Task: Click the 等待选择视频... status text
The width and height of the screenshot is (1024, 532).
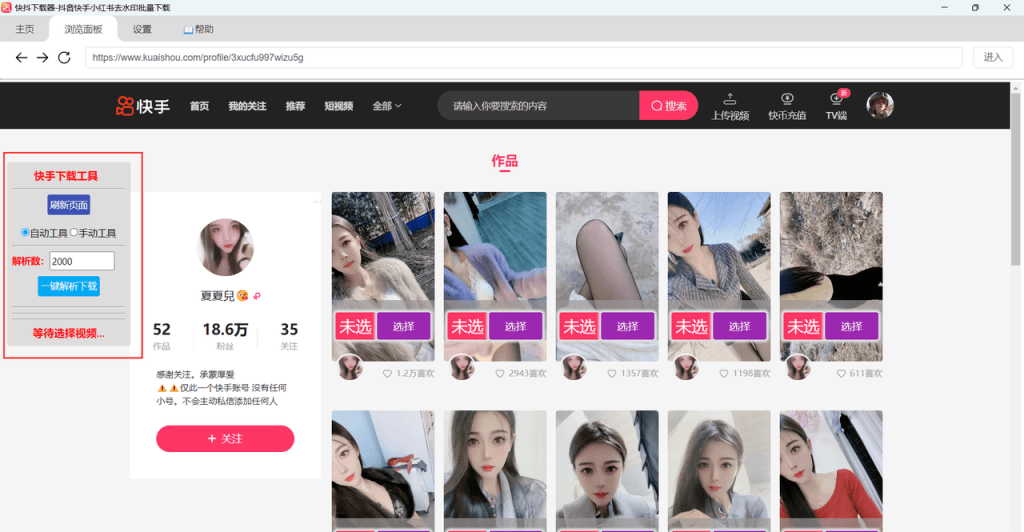Action: pyautogui.click(x=69, y=333)
